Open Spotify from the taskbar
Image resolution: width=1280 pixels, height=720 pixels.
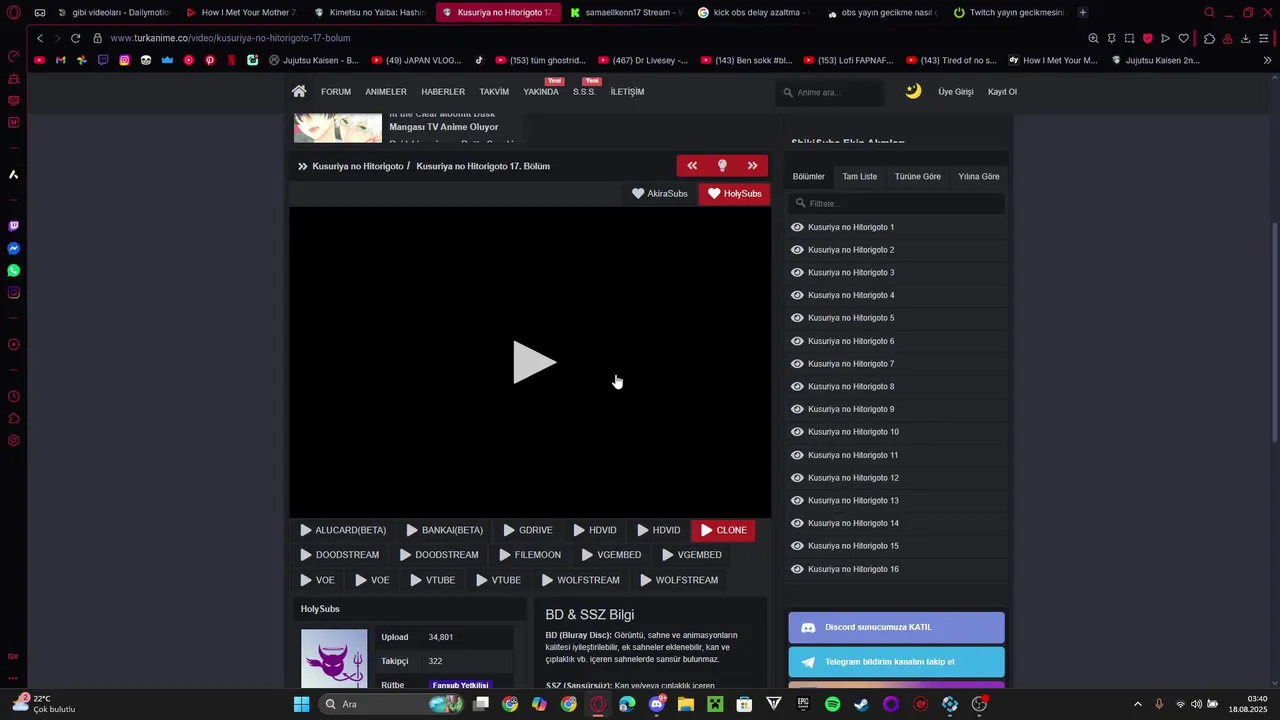coord(832,704)
